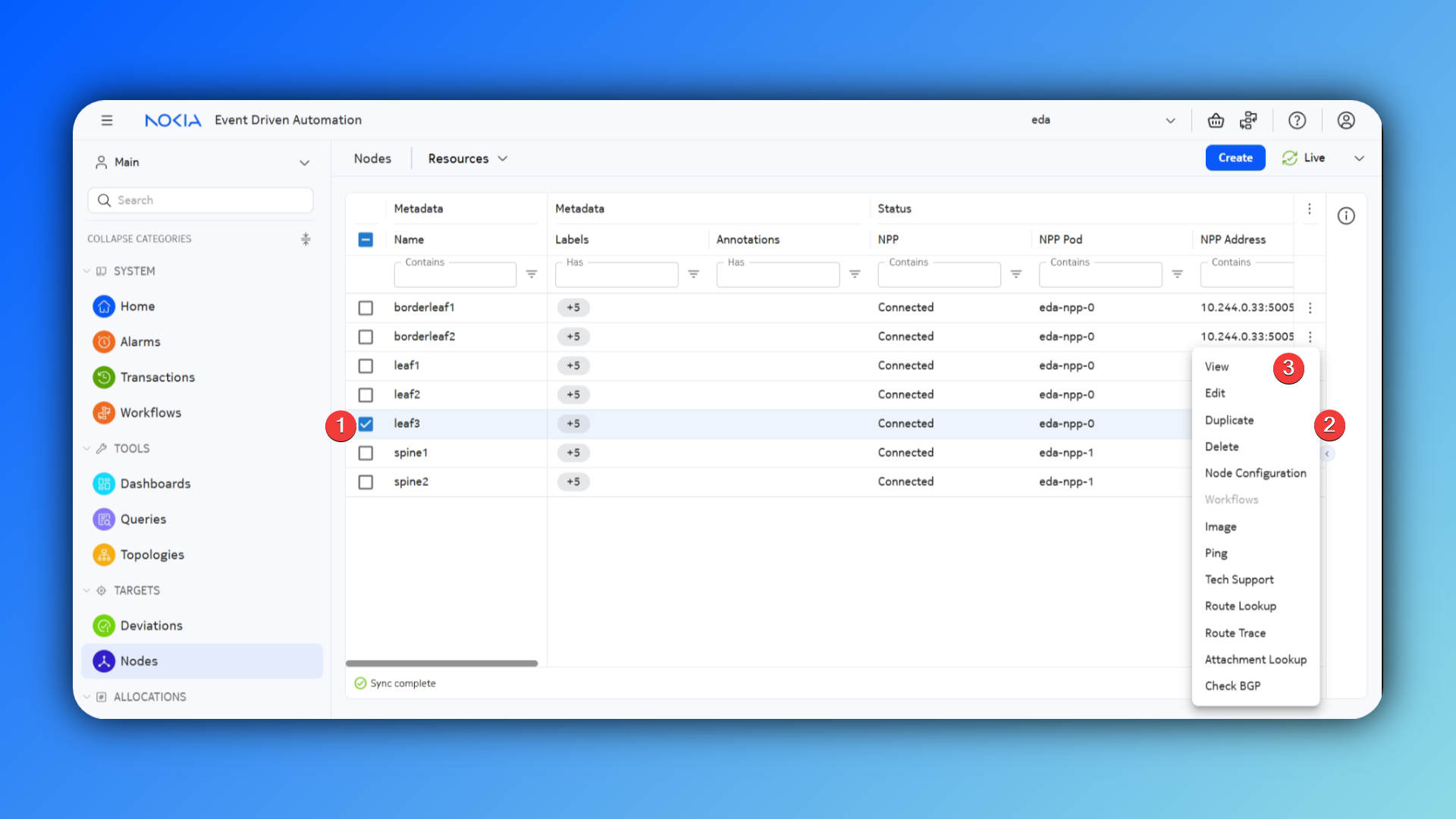Choose Ping in the context menu
1456x819 pixels.
pos(1216,554)
